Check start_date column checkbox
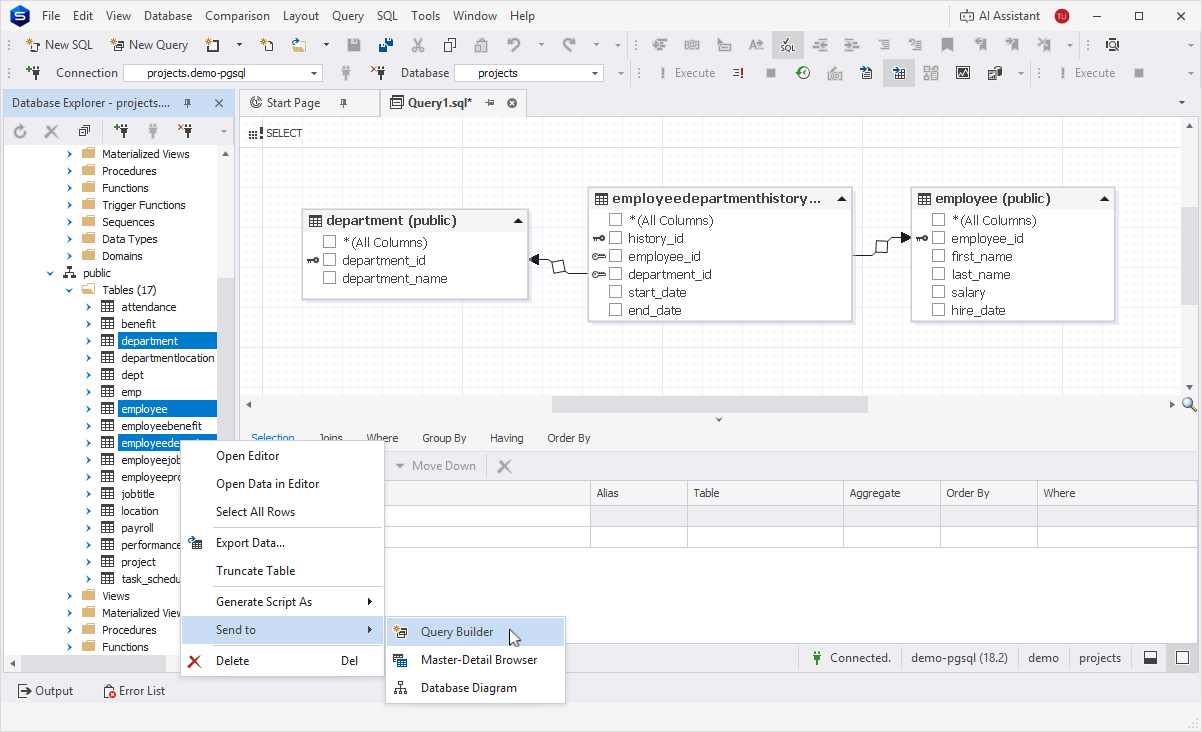This screenshot has width=1202, height=732. click(616, 292)
